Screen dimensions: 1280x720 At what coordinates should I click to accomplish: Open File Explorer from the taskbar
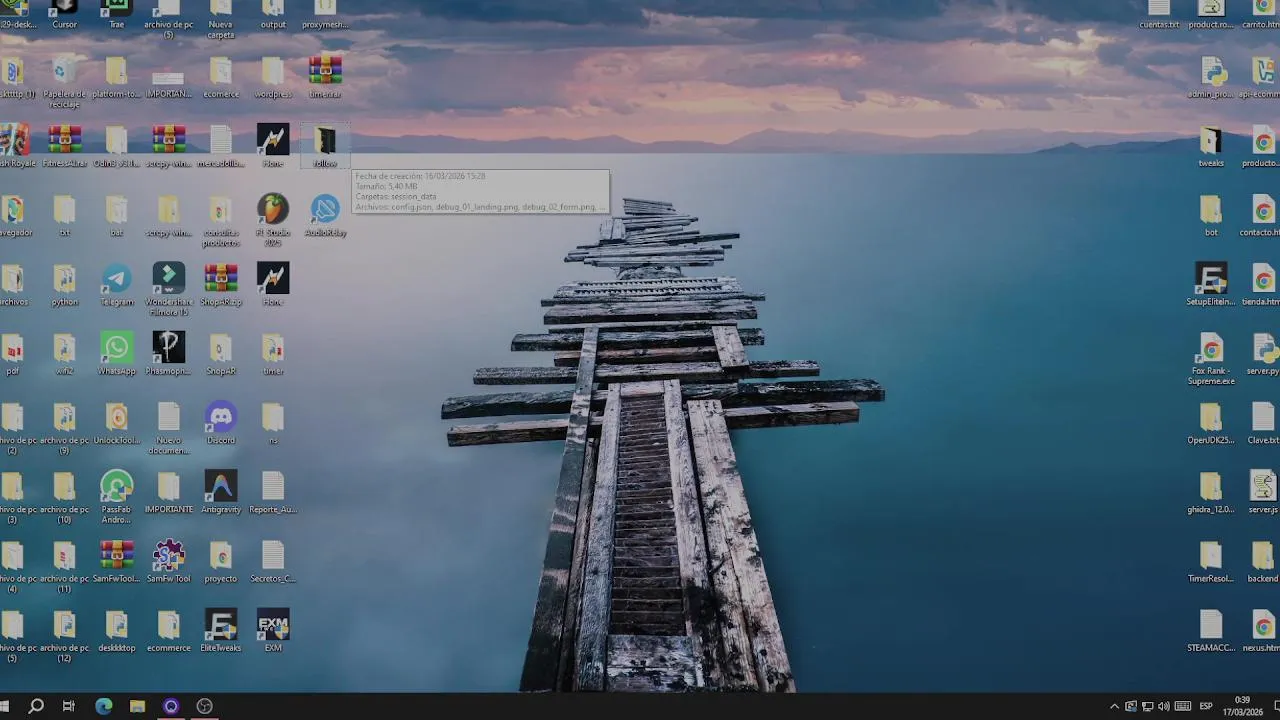137,706
